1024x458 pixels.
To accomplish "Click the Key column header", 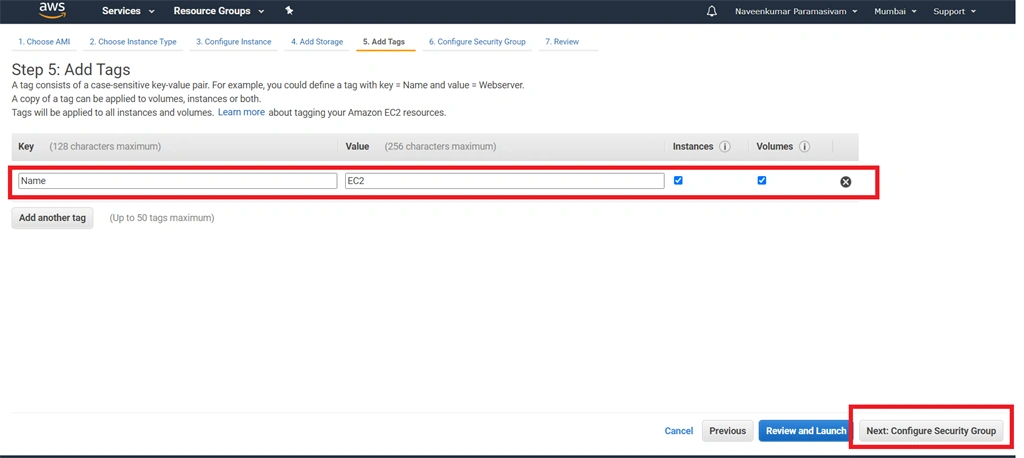I will coord(26,147).
